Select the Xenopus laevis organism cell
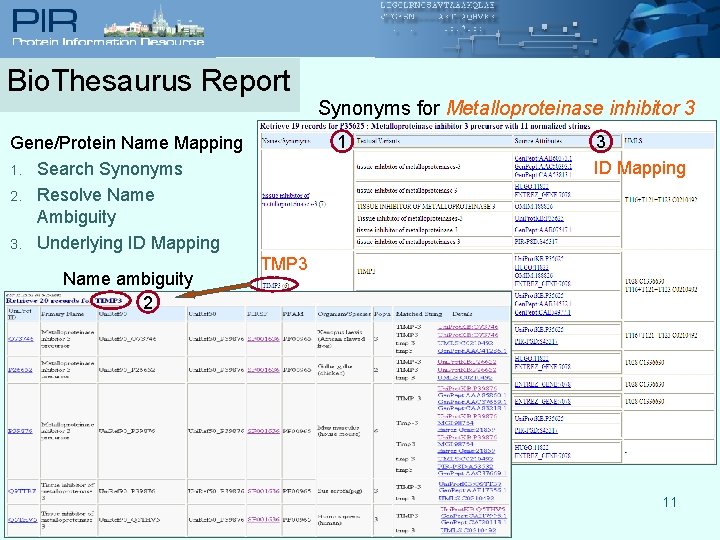This screenshot has height=540, width=720. (341, 338)
